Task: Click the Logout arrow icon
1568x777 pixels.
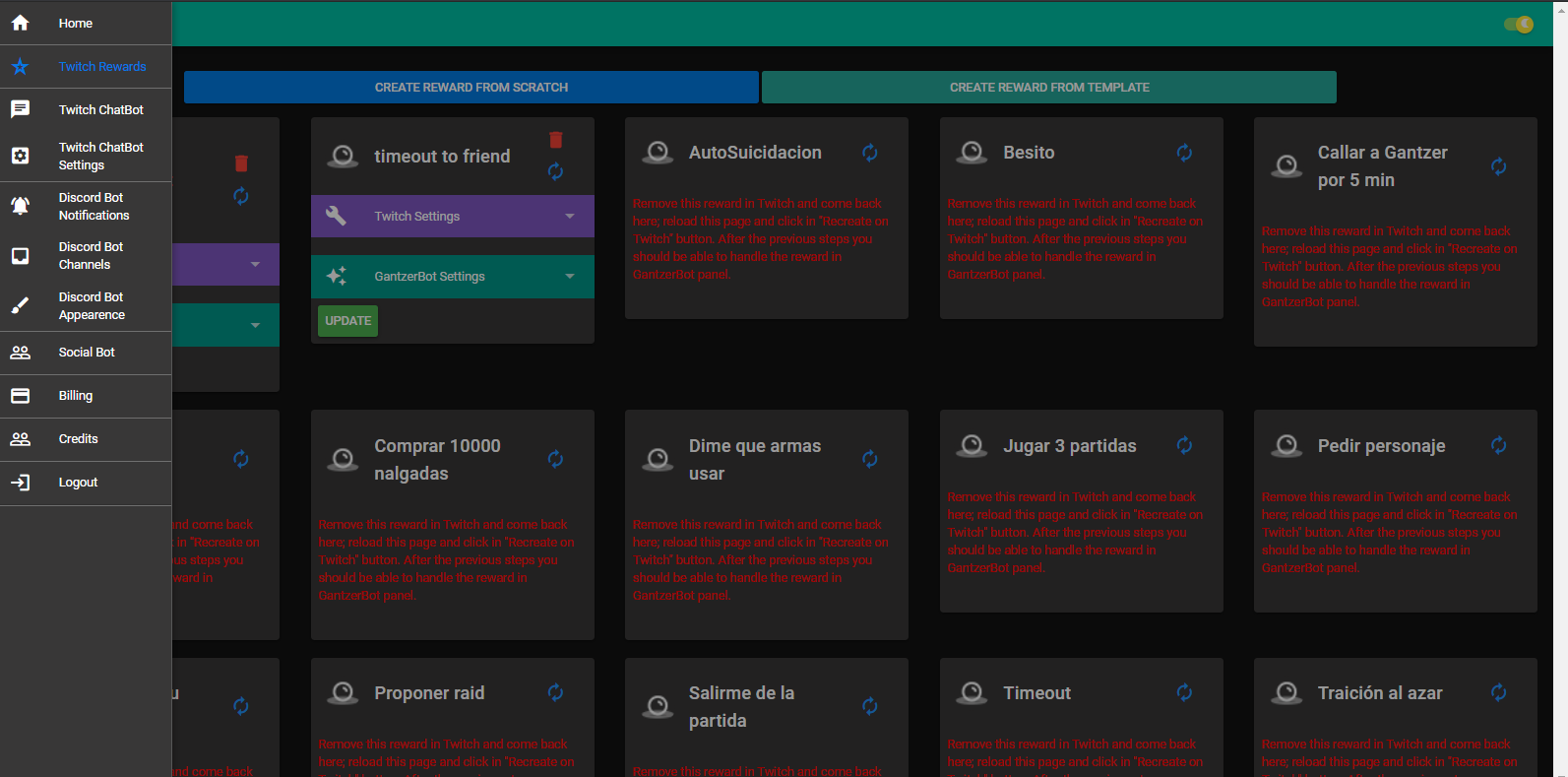Action: [x=20, y=483]
